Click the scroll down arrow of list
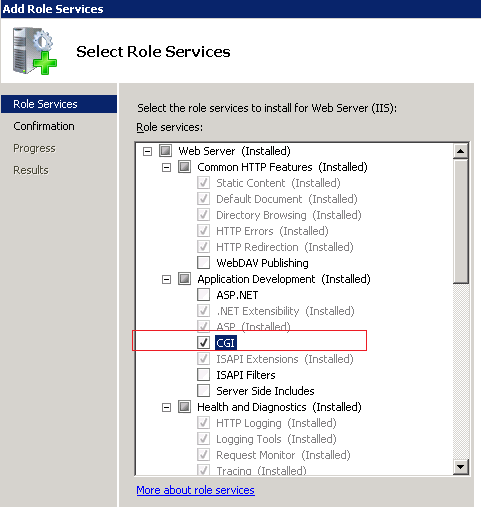Viewport: 481px width, 507px height. [461, 467]
